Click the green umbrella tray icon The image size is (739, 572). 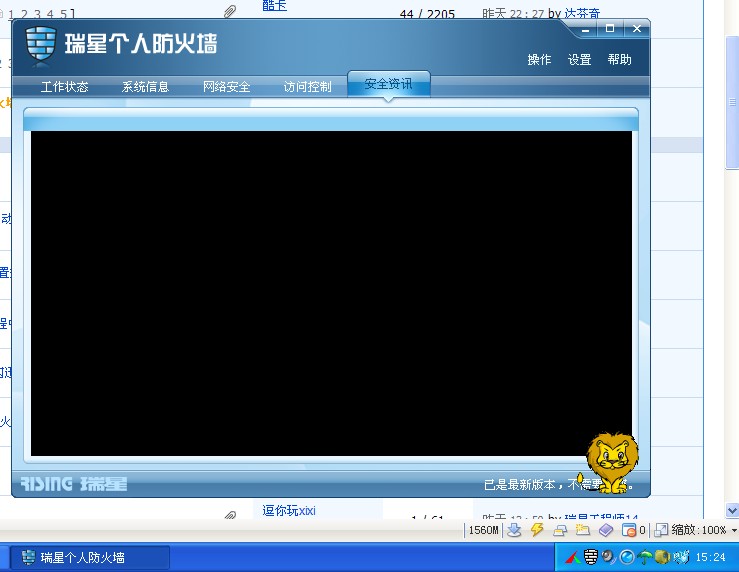[x=644, y=557]
